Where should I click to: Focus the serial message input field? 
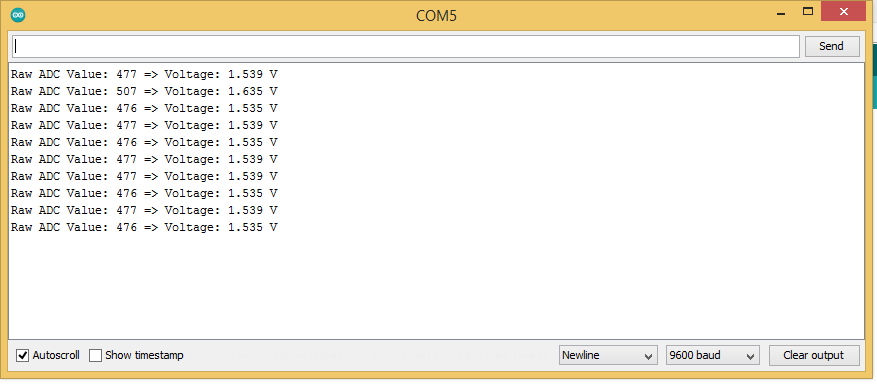click(406, 46)
